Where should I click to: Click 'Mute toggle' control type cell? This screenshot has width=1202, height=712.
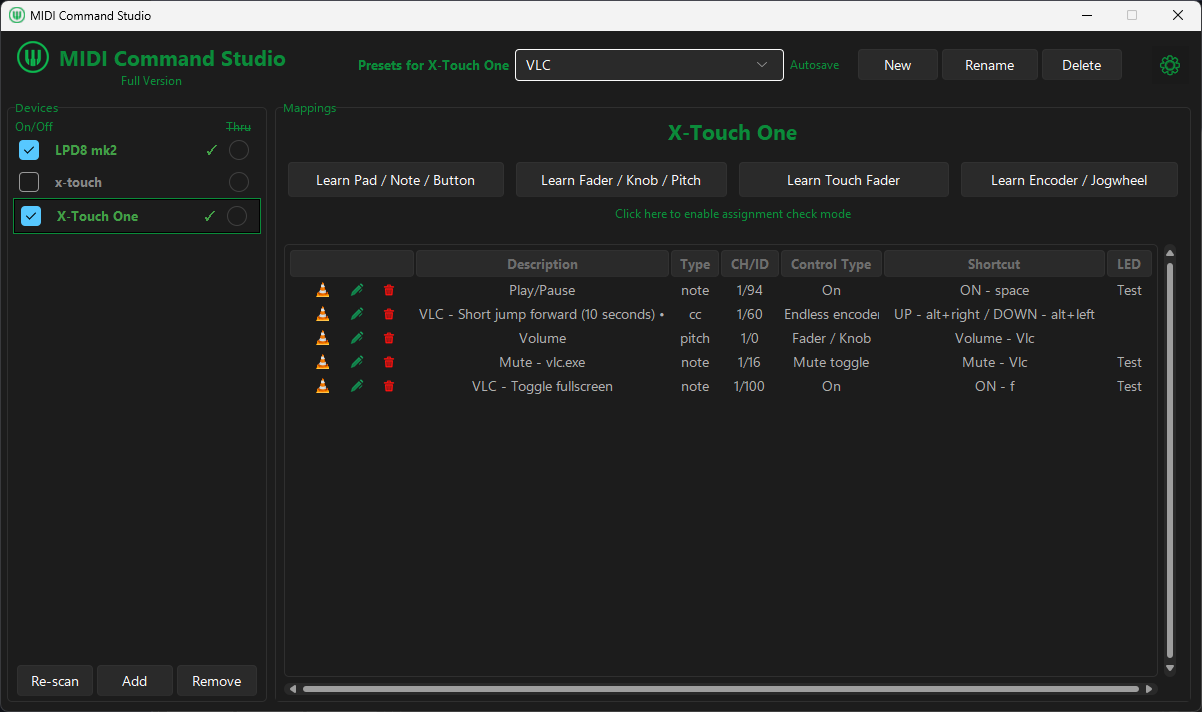[831, 362]
